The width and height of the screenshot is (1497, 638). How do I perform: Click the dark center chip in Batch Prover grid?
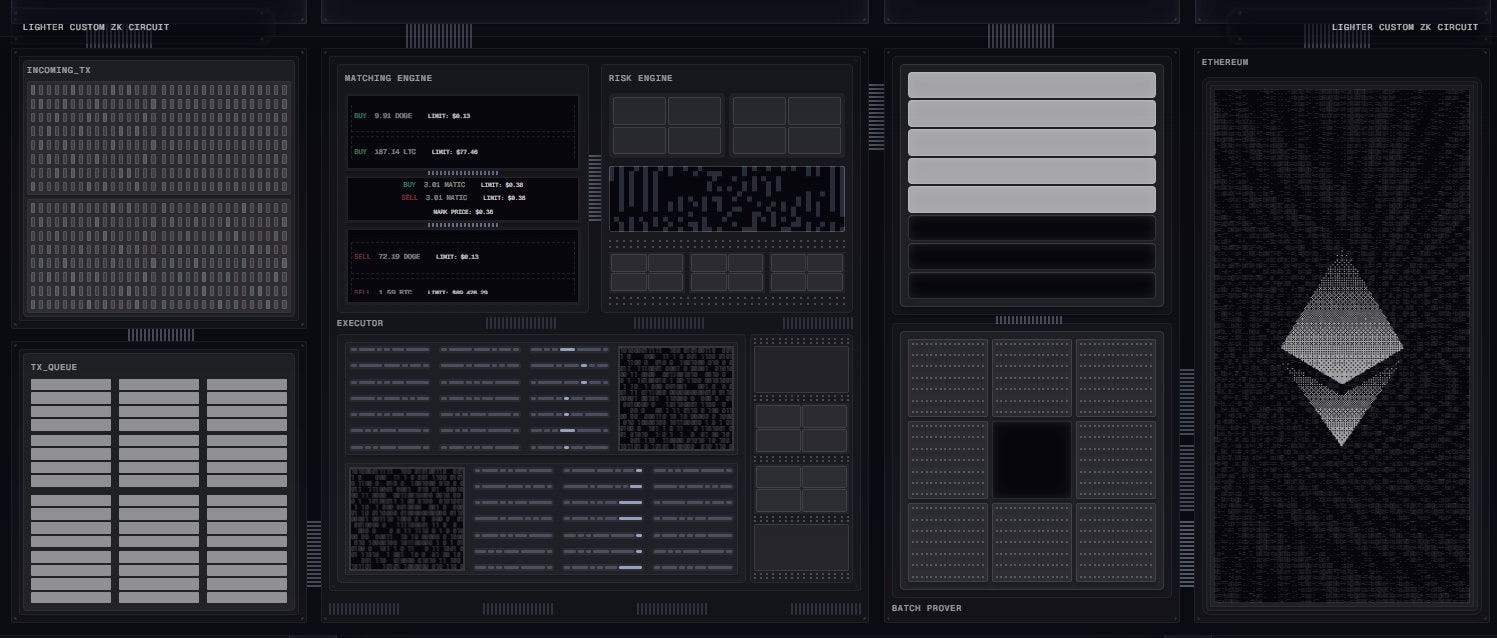coord(1032,459)
